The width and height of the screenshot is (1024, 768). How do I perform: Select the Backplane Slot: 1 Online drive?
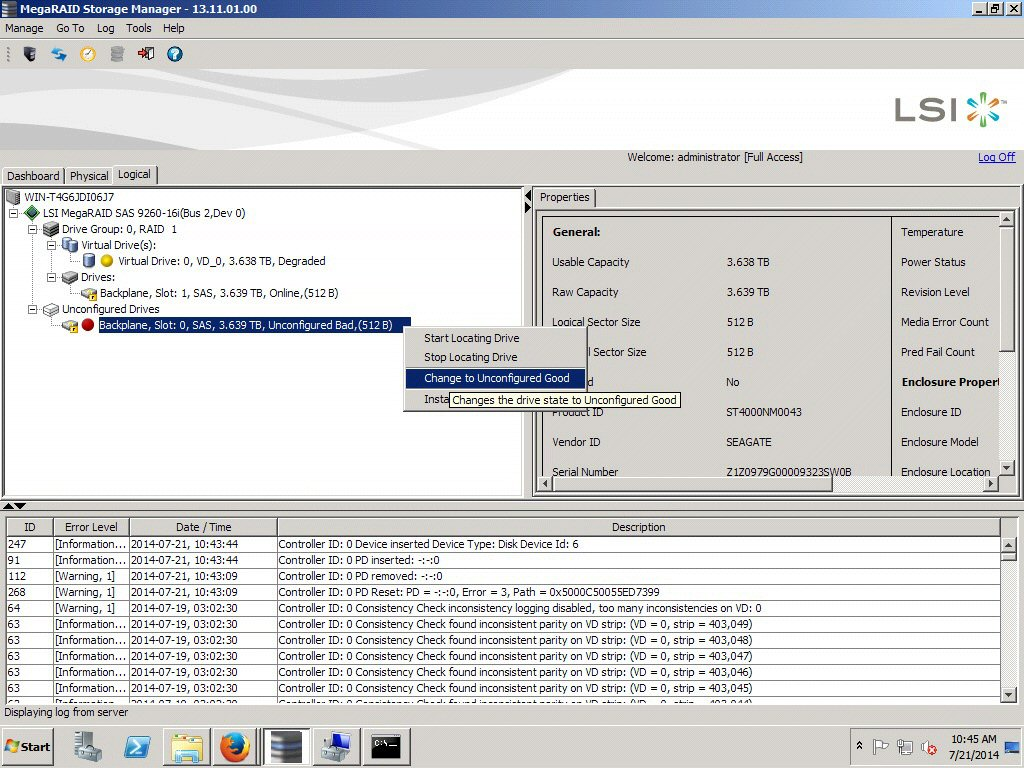click(219, 293)
